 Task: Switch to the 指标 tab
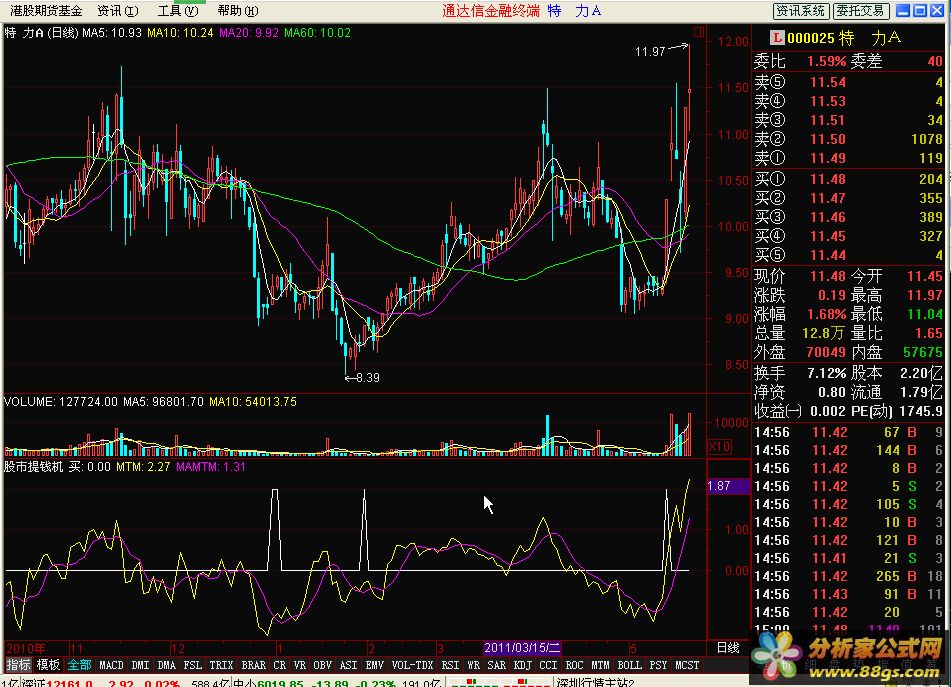pos(18,665)
